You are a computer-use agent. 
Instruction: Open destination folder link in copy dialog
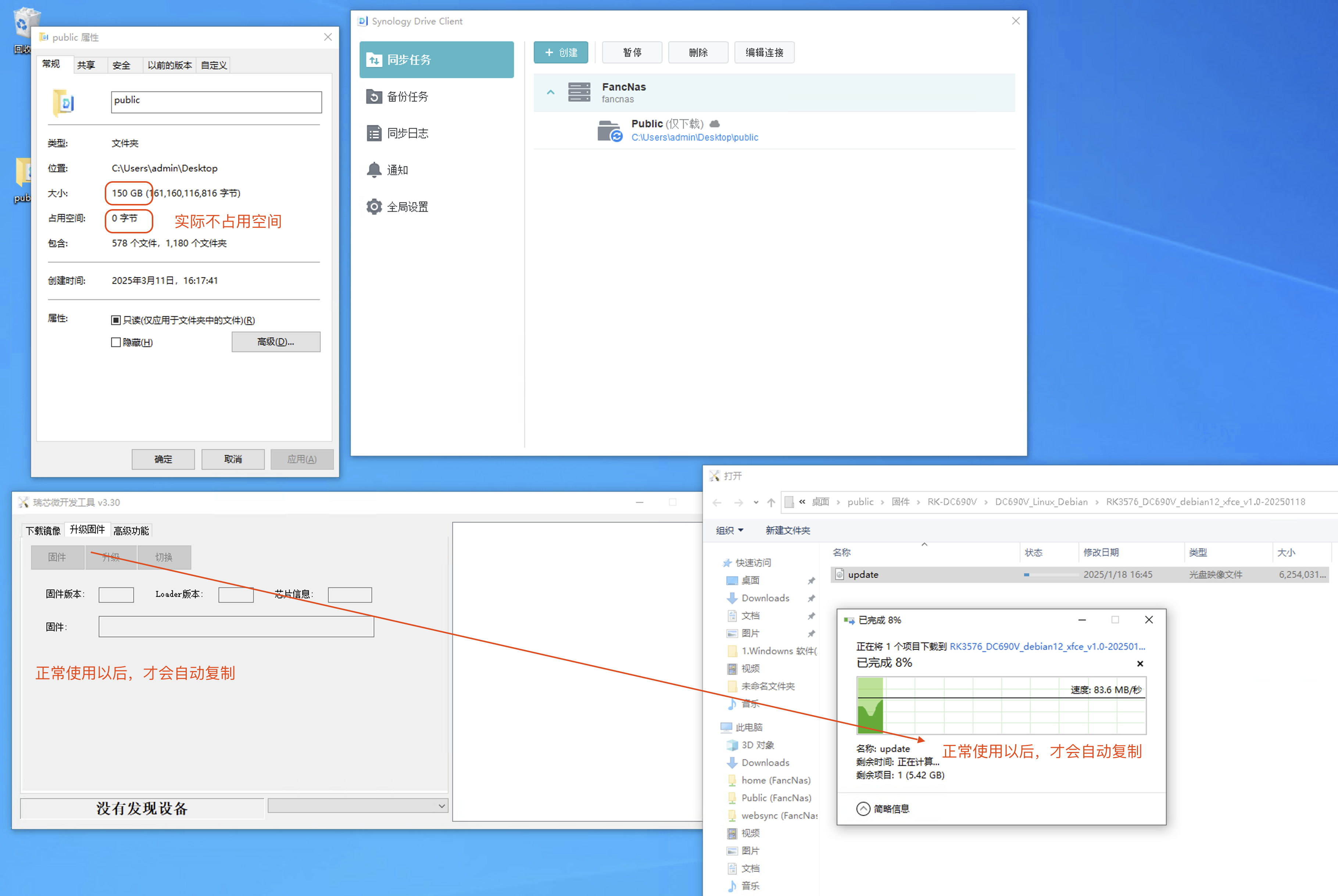[1047, 646]
